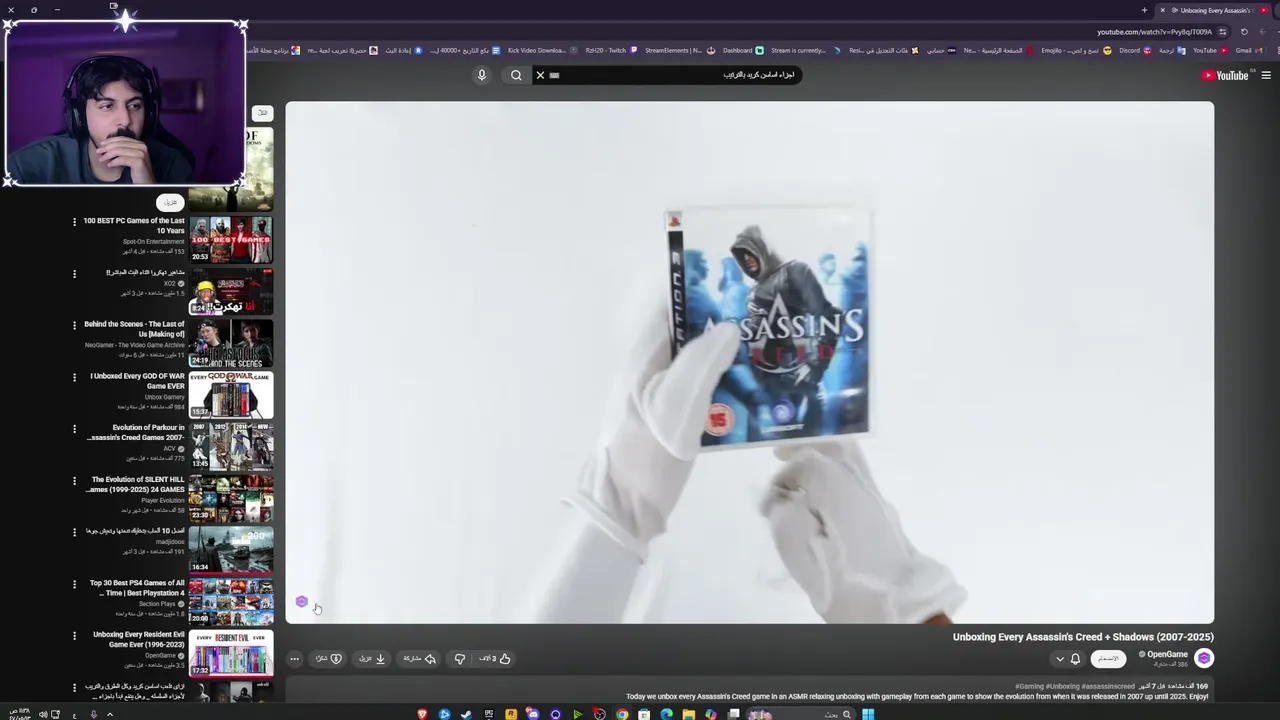Open the OpenGame channel name link

(1167, 654)
